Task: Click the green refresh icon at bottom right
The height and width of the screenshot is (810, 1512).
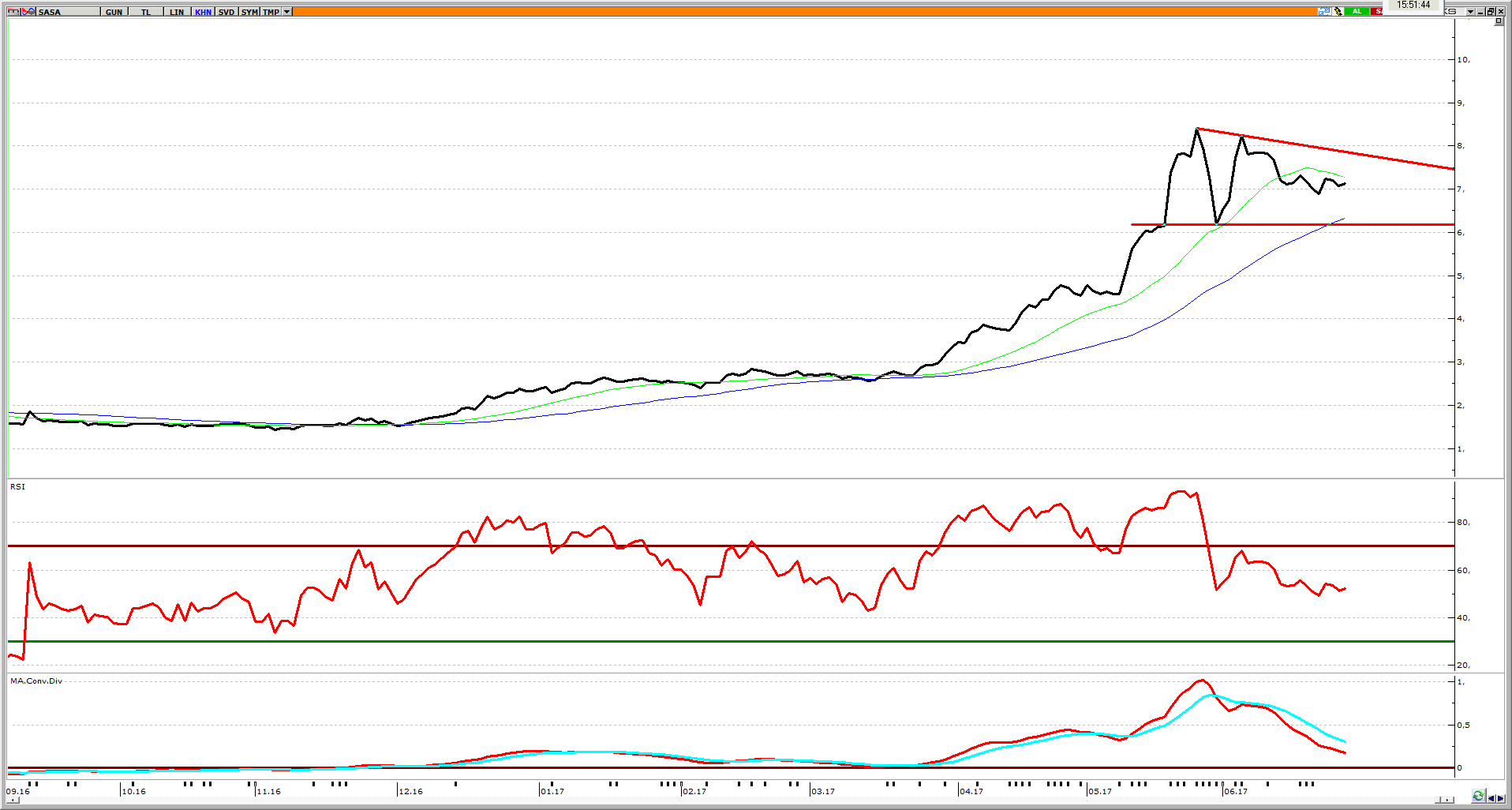Action: click(1479, 796)
